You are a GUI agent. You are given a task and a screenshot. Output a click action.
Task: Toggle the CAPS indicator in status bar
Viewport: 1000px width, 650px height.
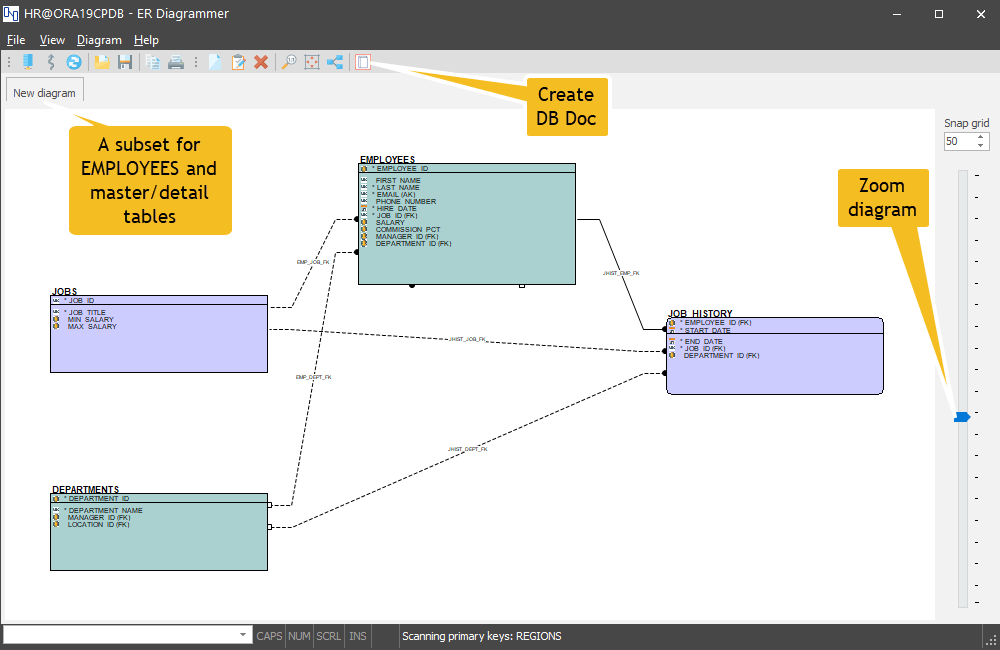[268, 635]
